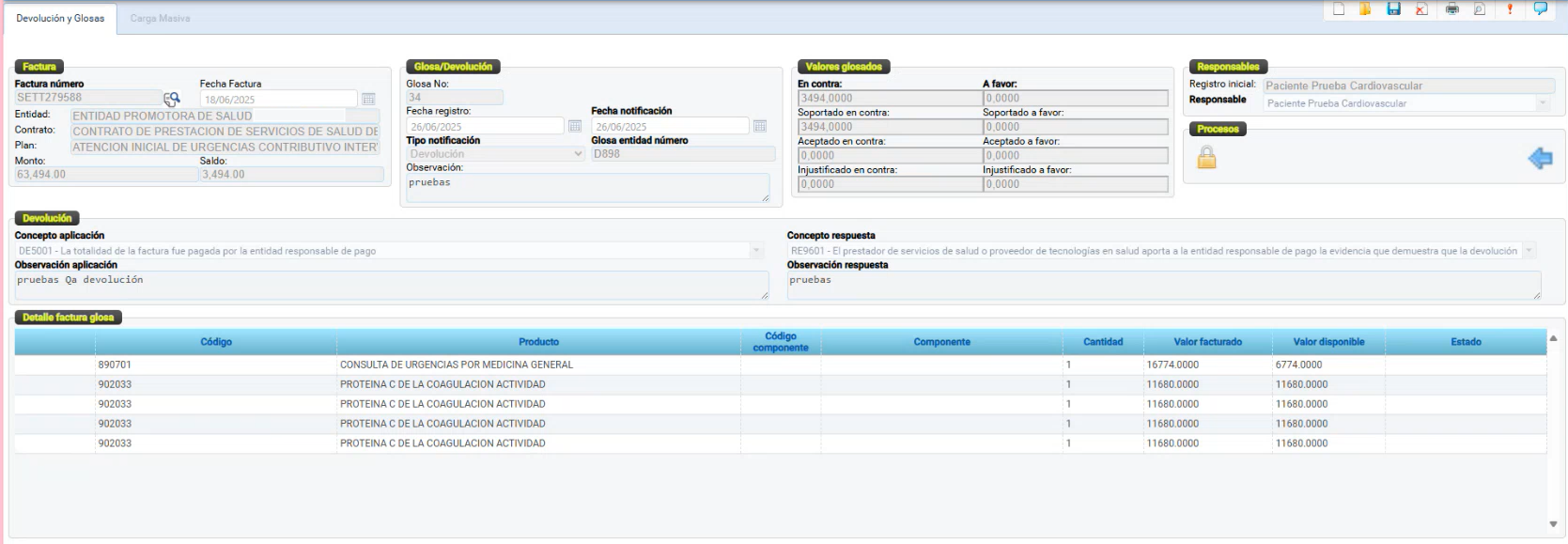Print using the printer icon

coord(1452,9)
